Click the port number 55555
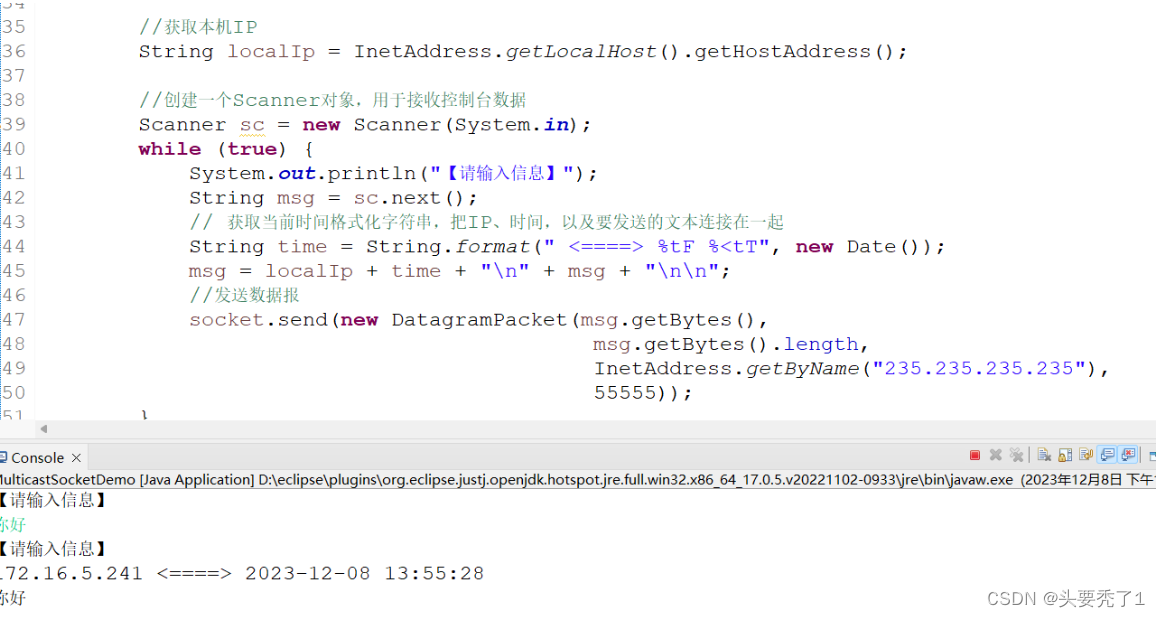Viewport: 1160px width, 617px height. (625, 393)
